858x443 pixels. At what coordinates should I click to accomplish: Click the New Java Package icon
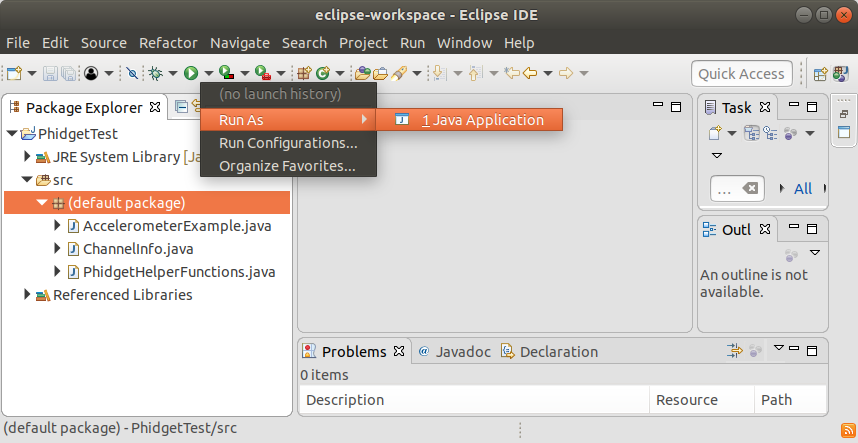(x=305, y=73)
